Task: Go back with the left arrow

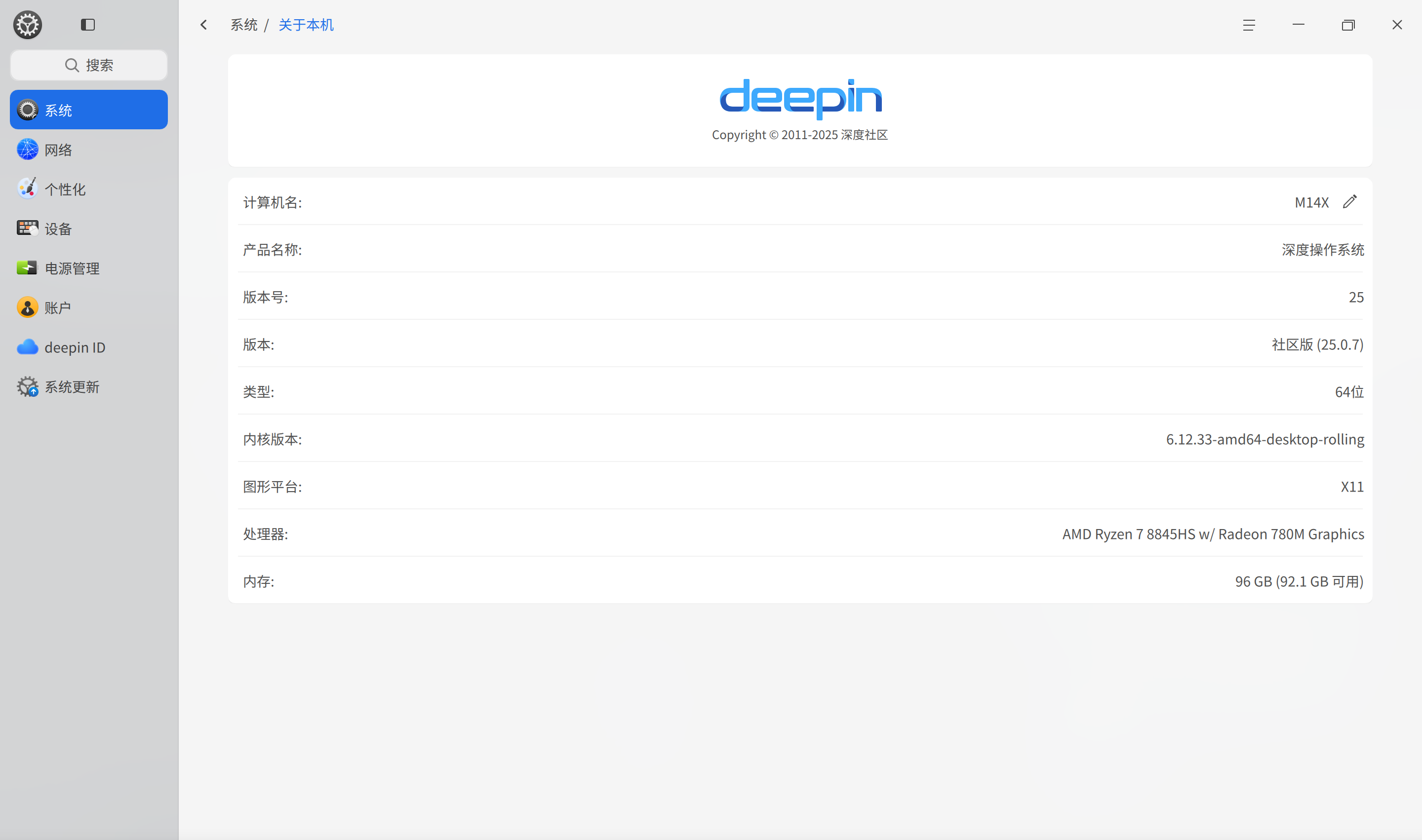Action: [204, 25]
